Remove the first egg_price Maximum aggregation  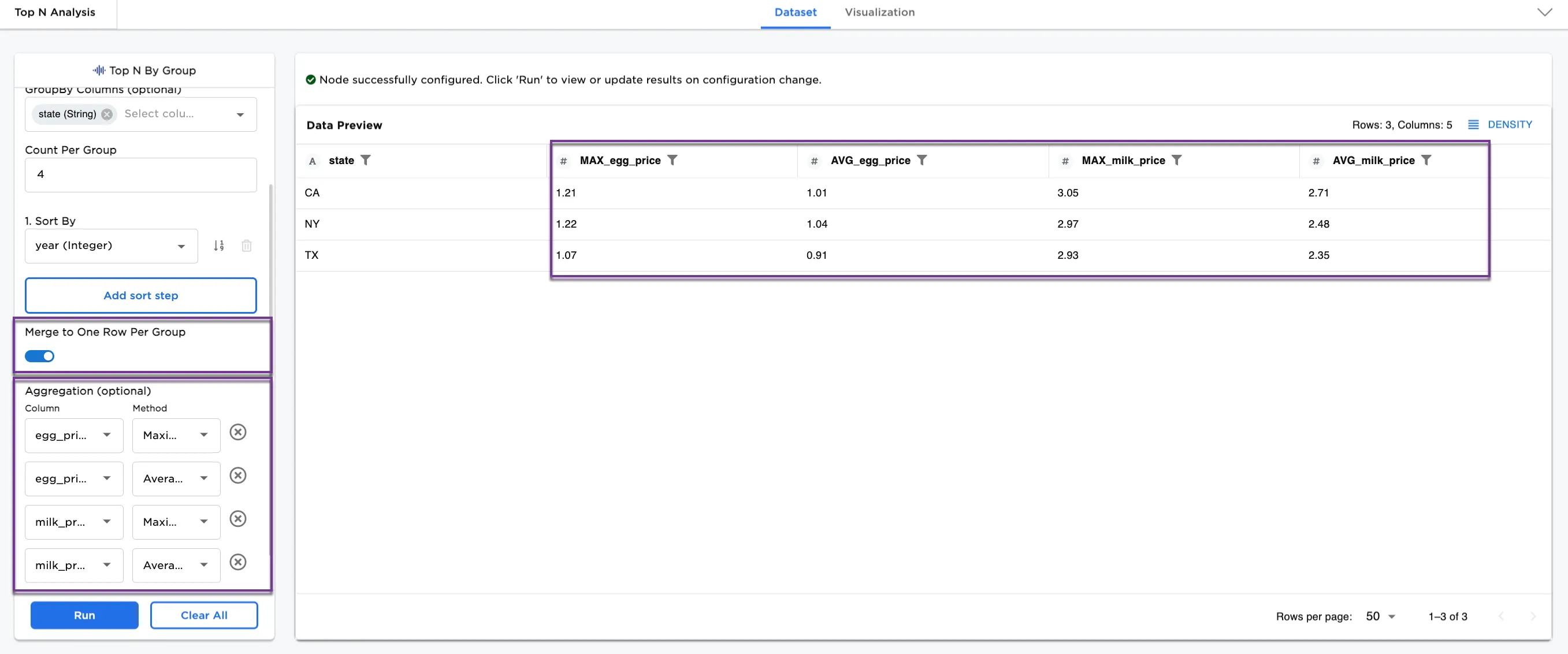pos(238,432)
